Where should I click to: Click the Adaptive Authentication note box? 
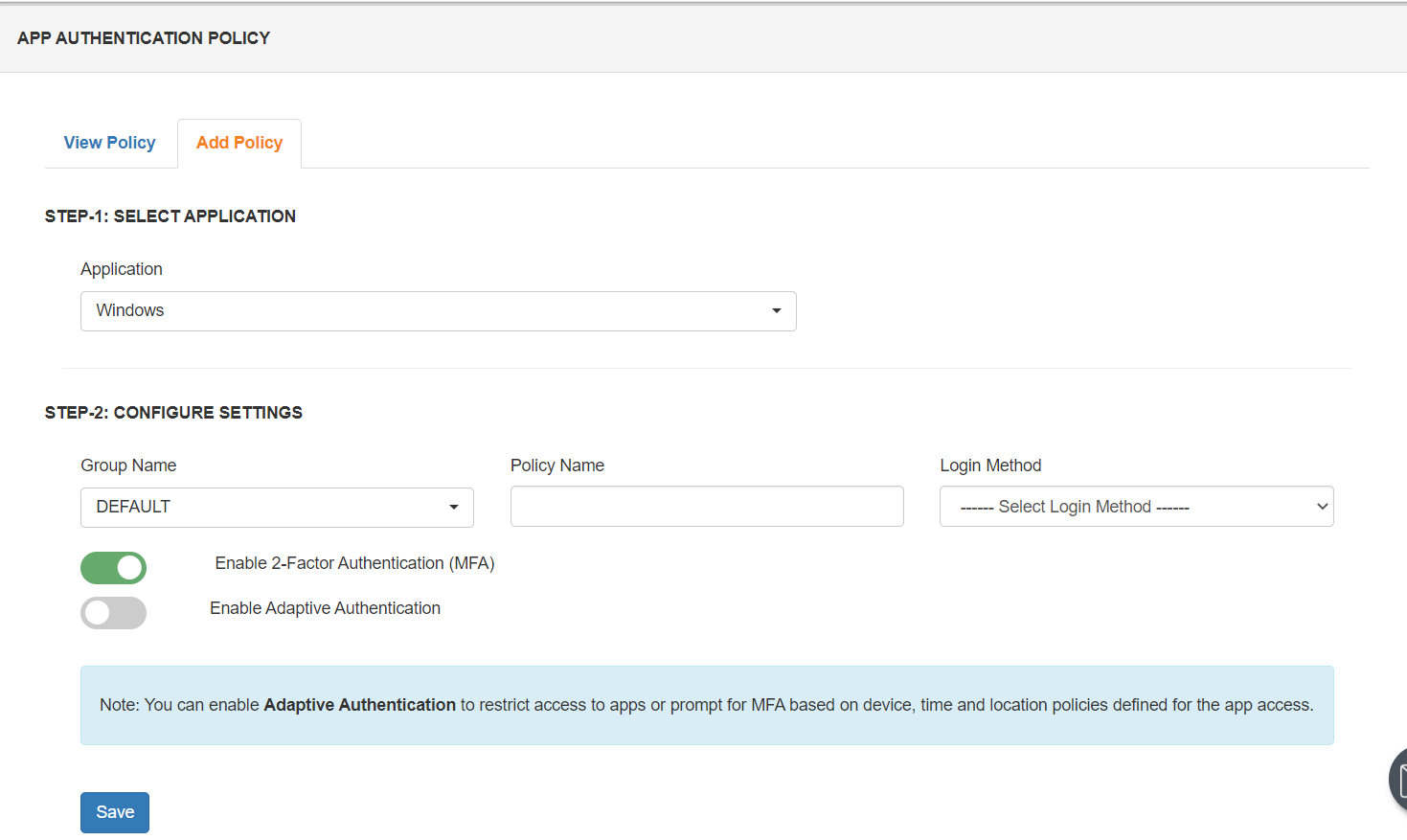tap(707, 706)
